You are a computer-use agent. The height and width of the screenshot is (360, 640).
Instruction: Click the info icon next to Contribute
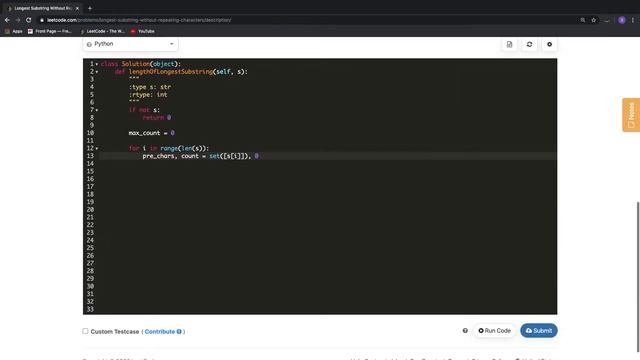tap(179, 331)
